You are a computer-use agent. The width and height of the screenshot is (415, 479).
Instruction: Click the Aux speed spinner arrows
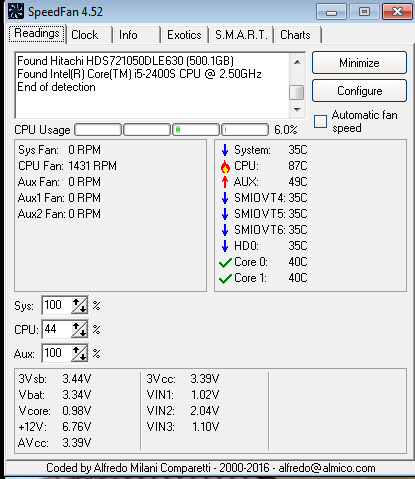(79, 353)
